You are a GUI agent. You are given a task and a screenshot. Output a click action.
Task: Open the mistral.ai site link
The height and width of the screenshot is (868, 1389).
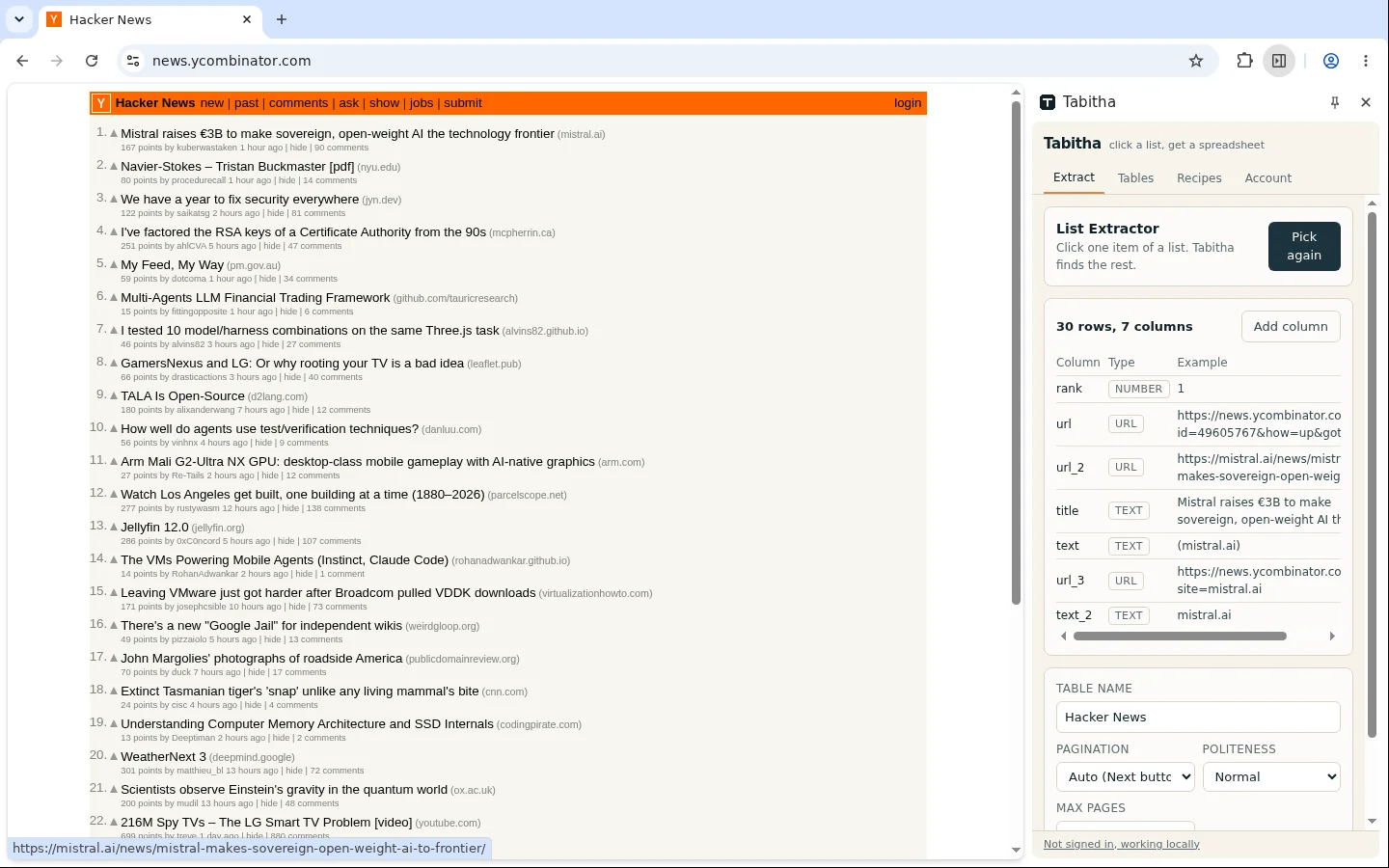(x=582, y=135)
